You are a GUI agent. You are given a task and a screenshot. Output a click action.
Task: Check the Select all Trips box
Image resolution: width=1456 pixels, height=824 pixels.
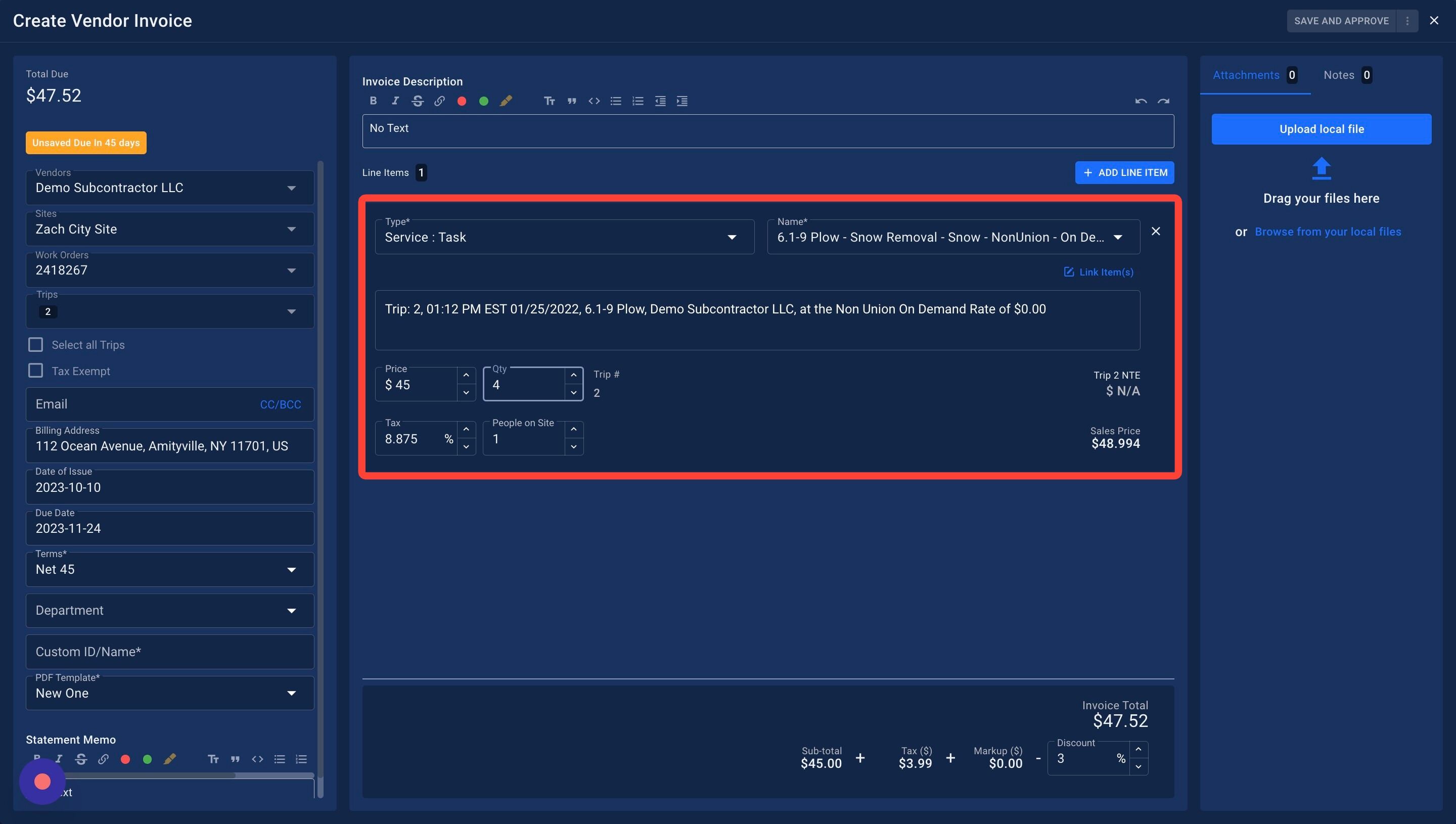(36, 345)
